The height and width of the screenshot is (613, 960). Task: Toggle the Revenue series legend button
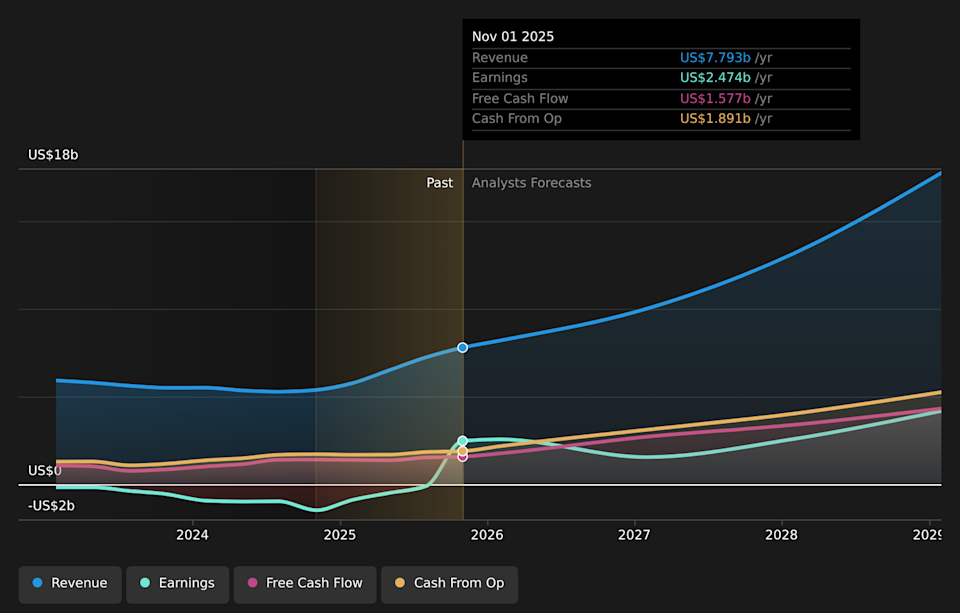[x=70, y=584]
